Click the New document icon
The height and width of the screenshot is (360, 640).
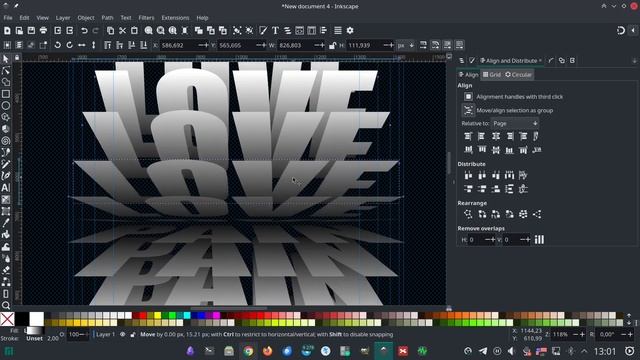click(7, 31)
